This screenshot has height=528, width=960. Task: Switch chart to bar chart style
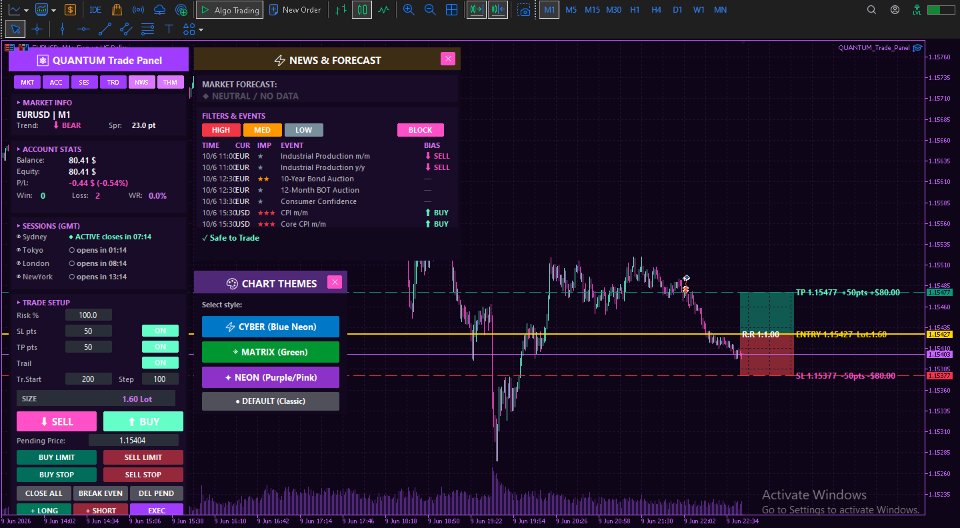[341, 10]
